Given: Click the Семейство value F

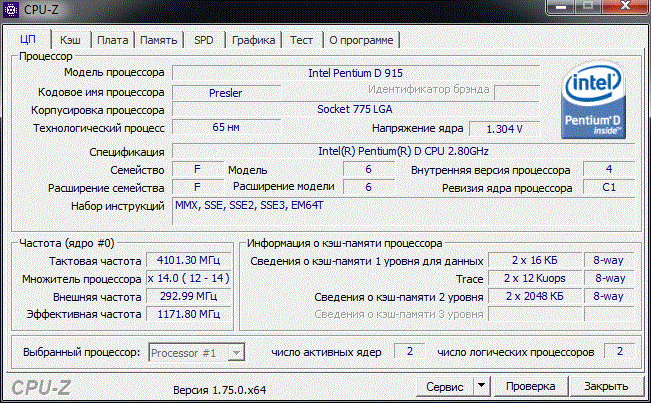Looking at the screenshot, I should click(198, 169).
